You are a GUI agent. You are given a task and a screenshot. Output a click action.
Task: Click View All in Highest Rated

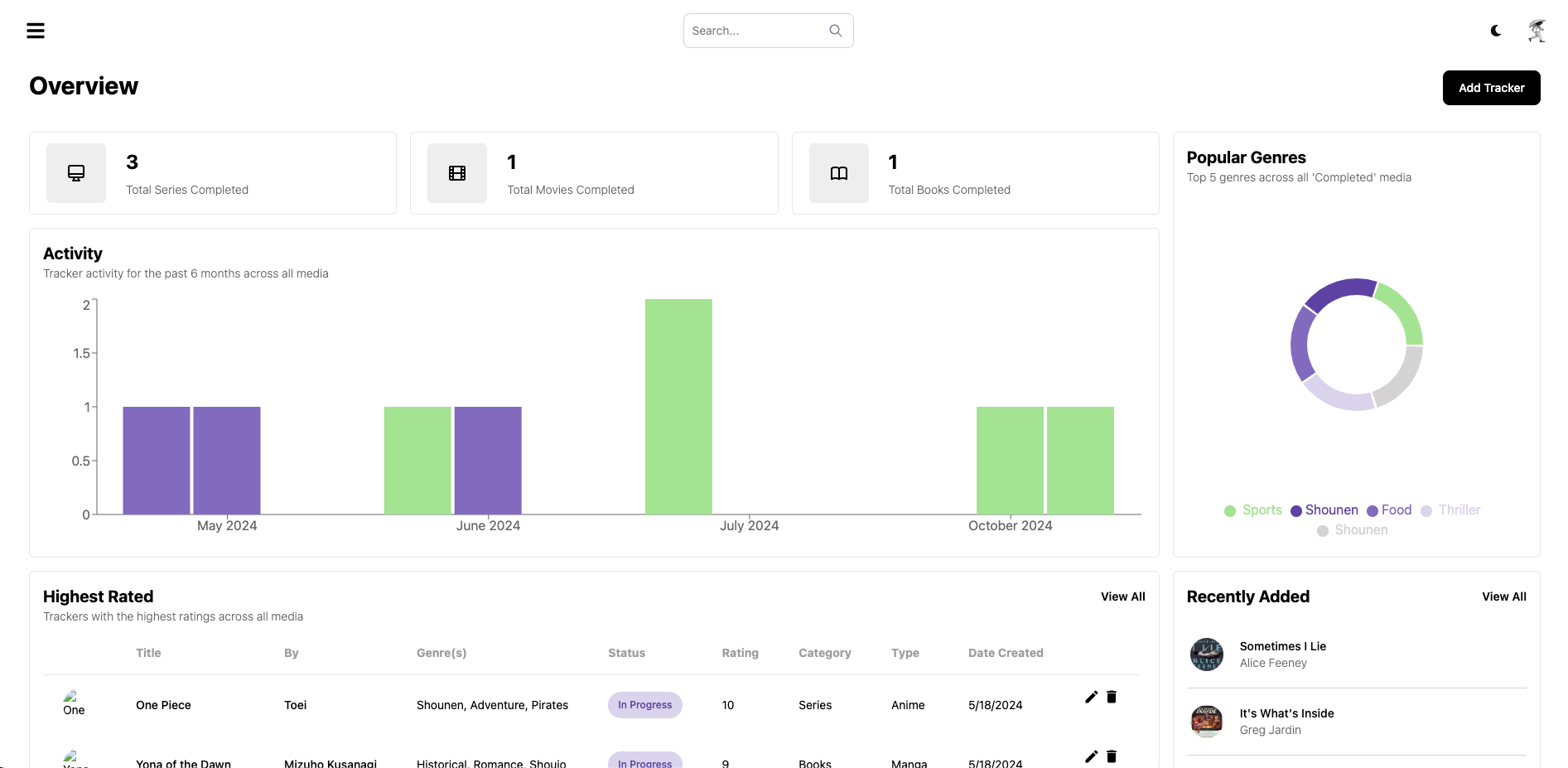(1122, 597)
